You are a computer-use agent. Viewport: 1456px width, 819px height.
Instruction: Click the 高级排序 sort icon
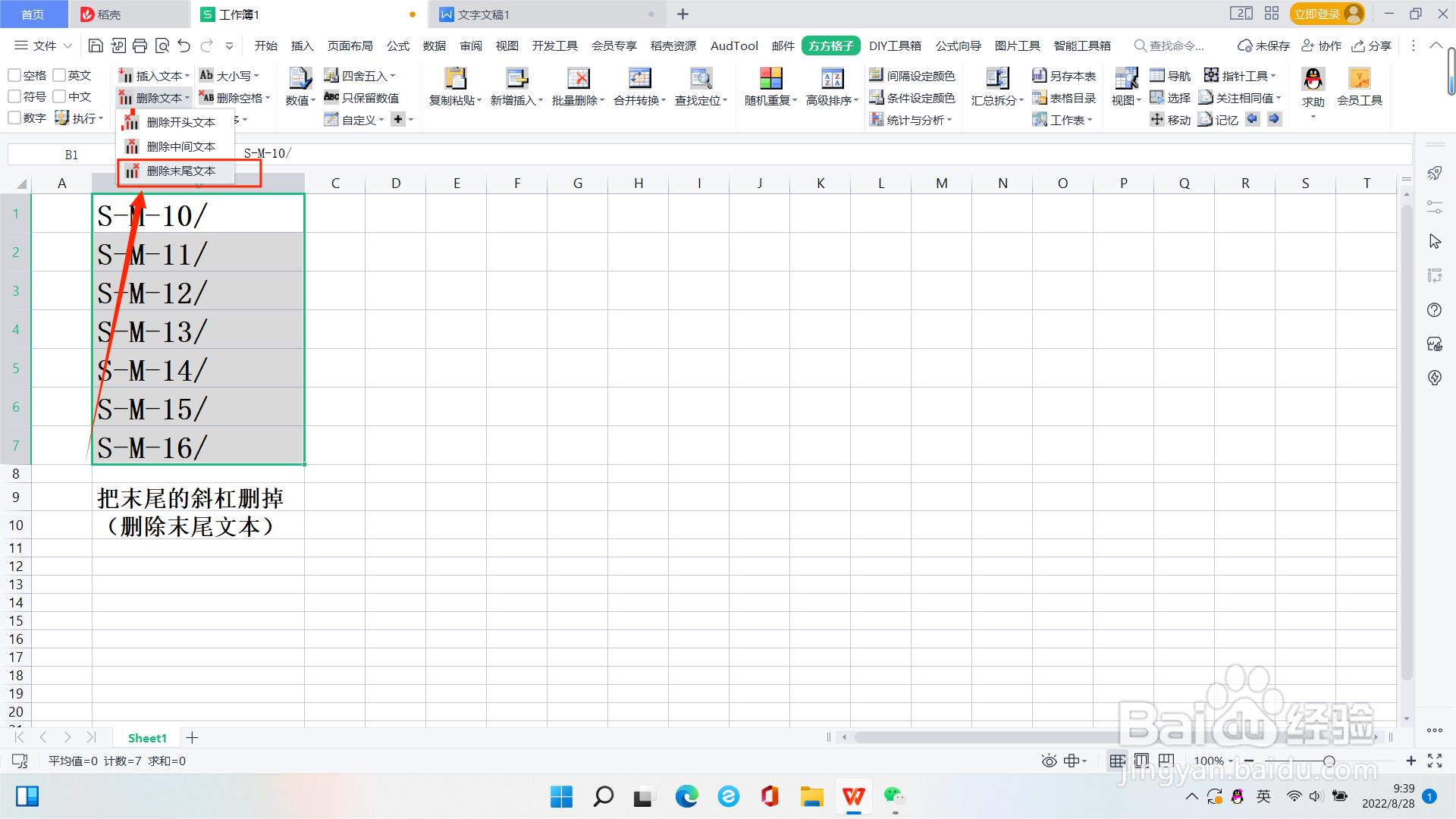click(x=832, y=79)
